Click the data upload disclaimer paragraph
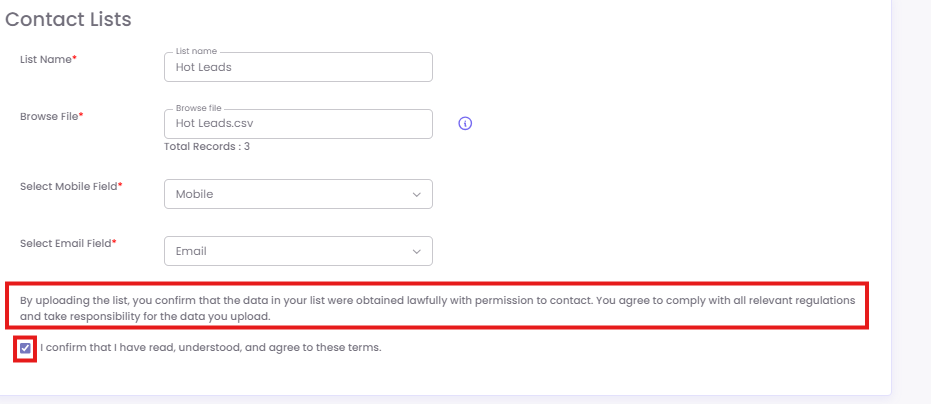This screenshot has height=404, width=931. [x=437, y=308]
